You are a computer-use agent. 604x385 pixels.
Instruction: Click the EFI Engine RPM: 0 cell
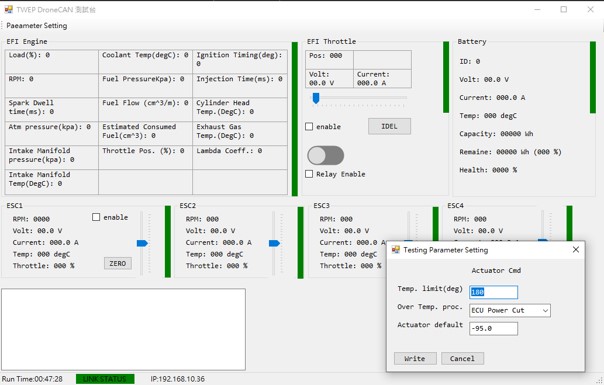(x=52, y=86)
